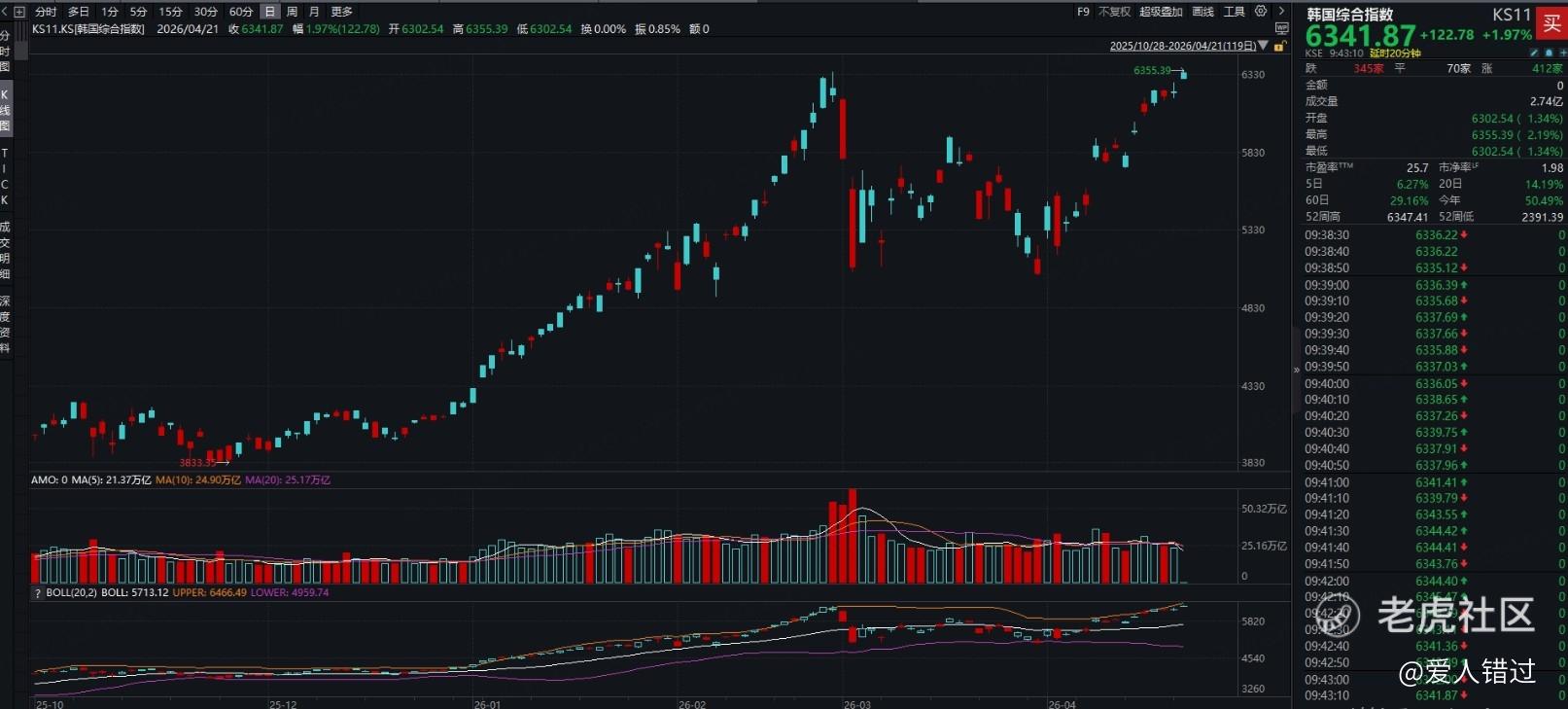Select the 60分 interval tab

pyautogui.click(x=241, y=12)
